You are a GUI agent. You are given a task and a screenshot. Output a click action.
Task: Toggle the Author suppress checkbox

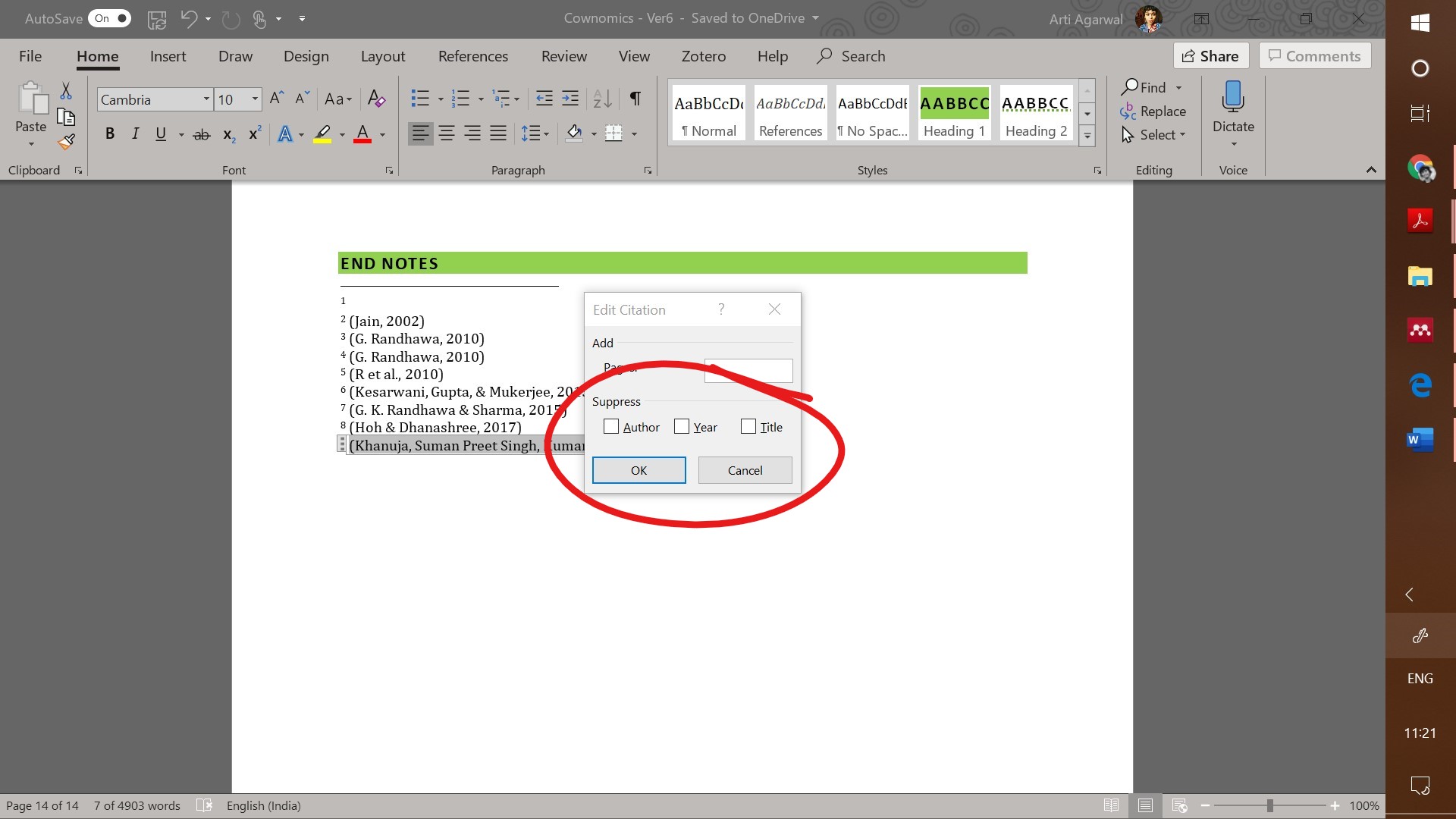coord(611,426)
